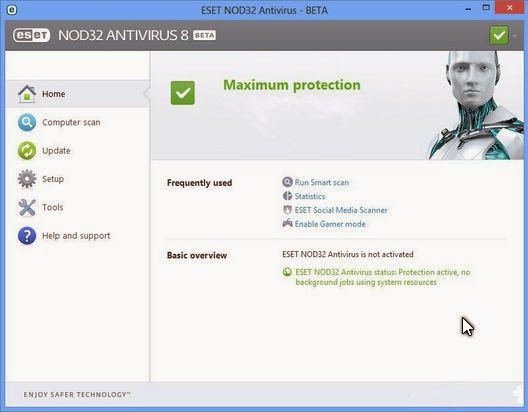Viewport: 528px width, 412px height.
Task: Click the Tools wrench icon
Action: [x=27, y=207]
